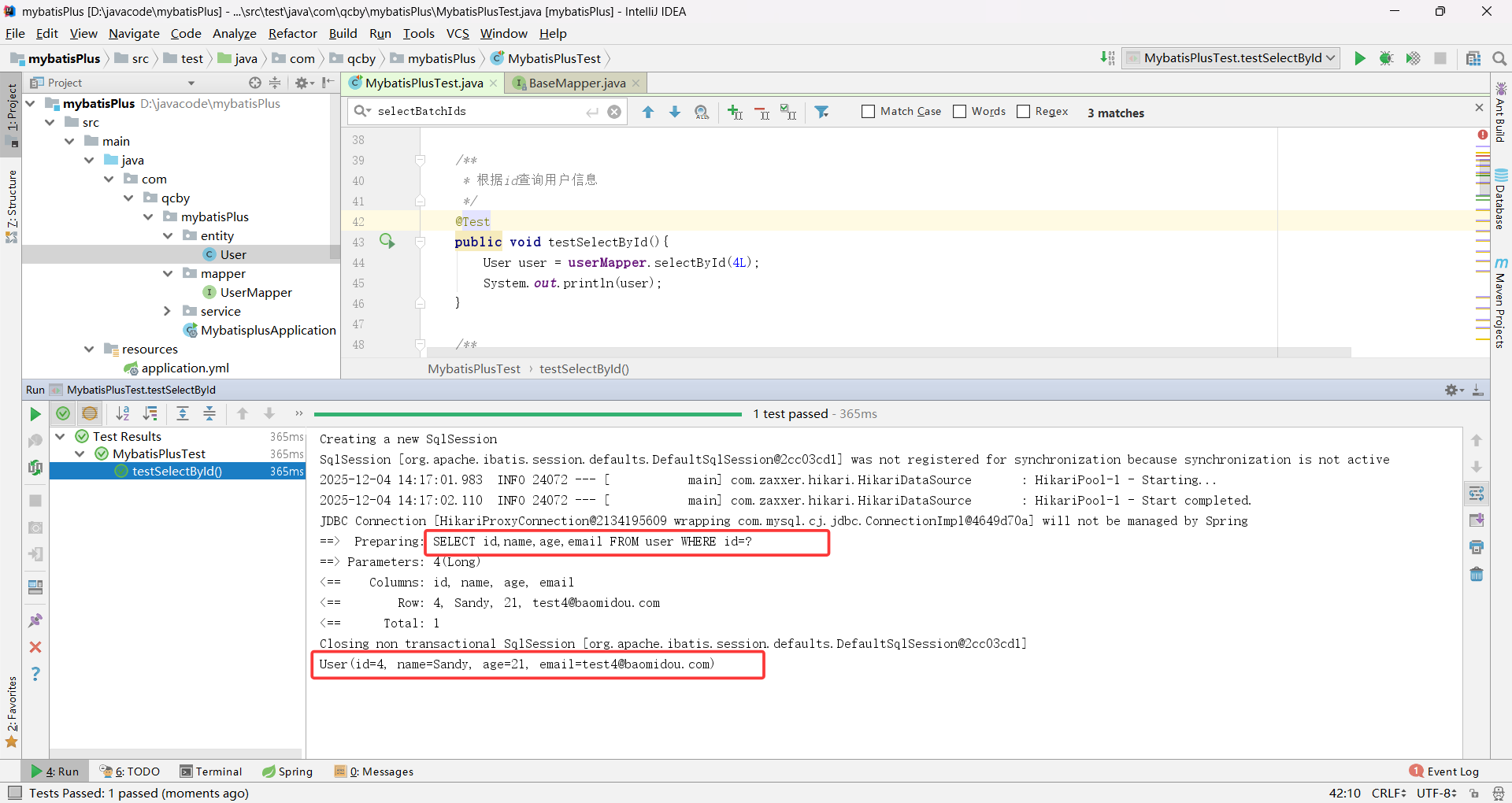This screenshot has height=803, width=1512.
Task: Expand the service package node
Action: click(x=168, y=311)
